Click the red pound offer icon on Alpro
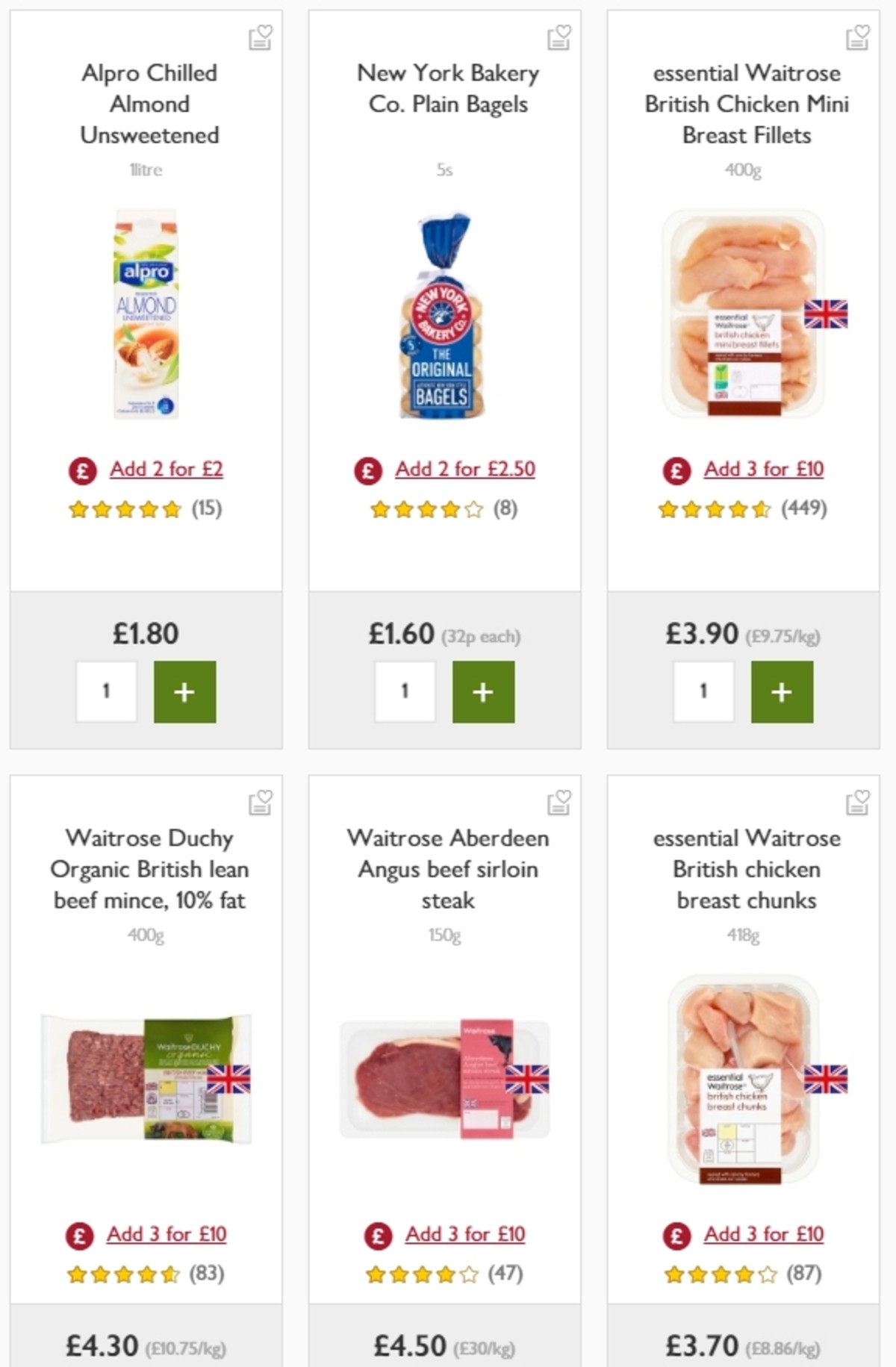Viewport: 896px width, 1367px height. point(81,470)
